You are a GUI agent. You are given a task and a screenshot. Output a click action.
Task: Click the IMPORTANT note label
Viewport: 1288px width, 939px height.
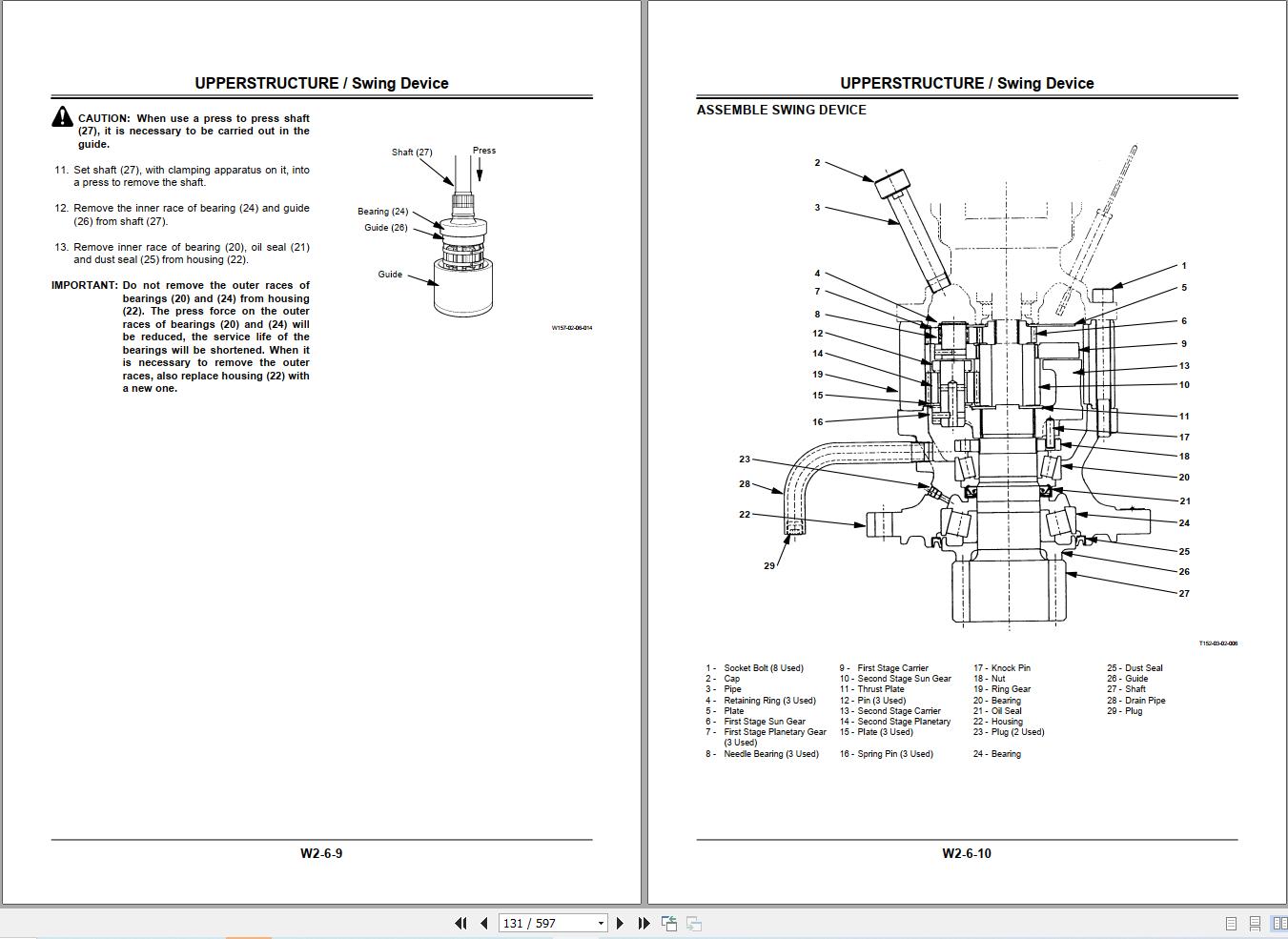pos(84,285)
